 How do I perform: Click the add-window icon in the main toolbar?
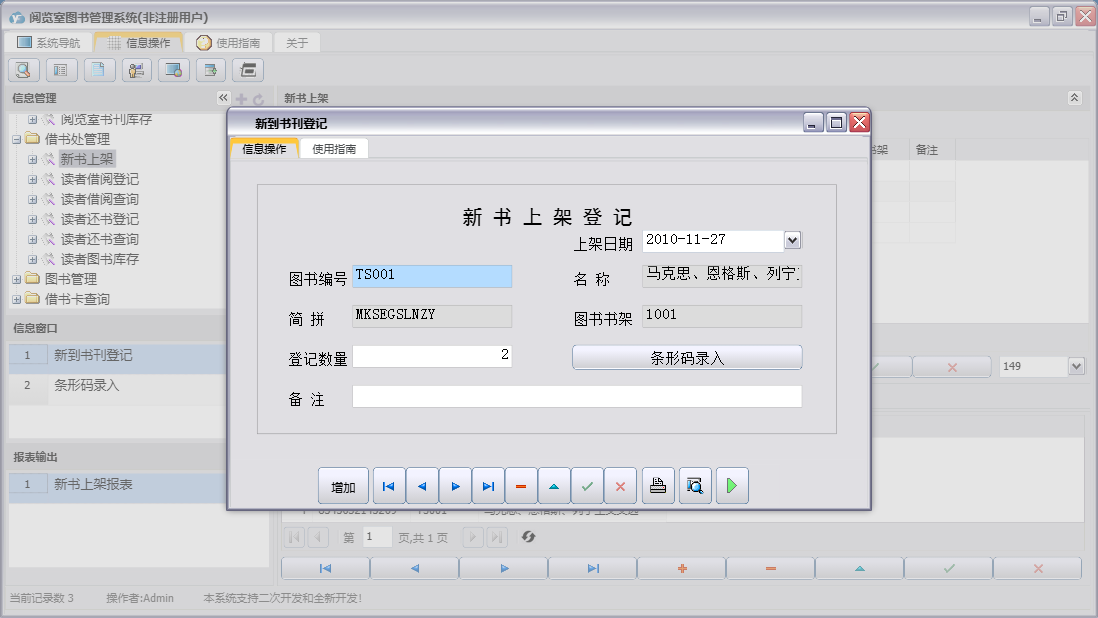click(210, 70)
